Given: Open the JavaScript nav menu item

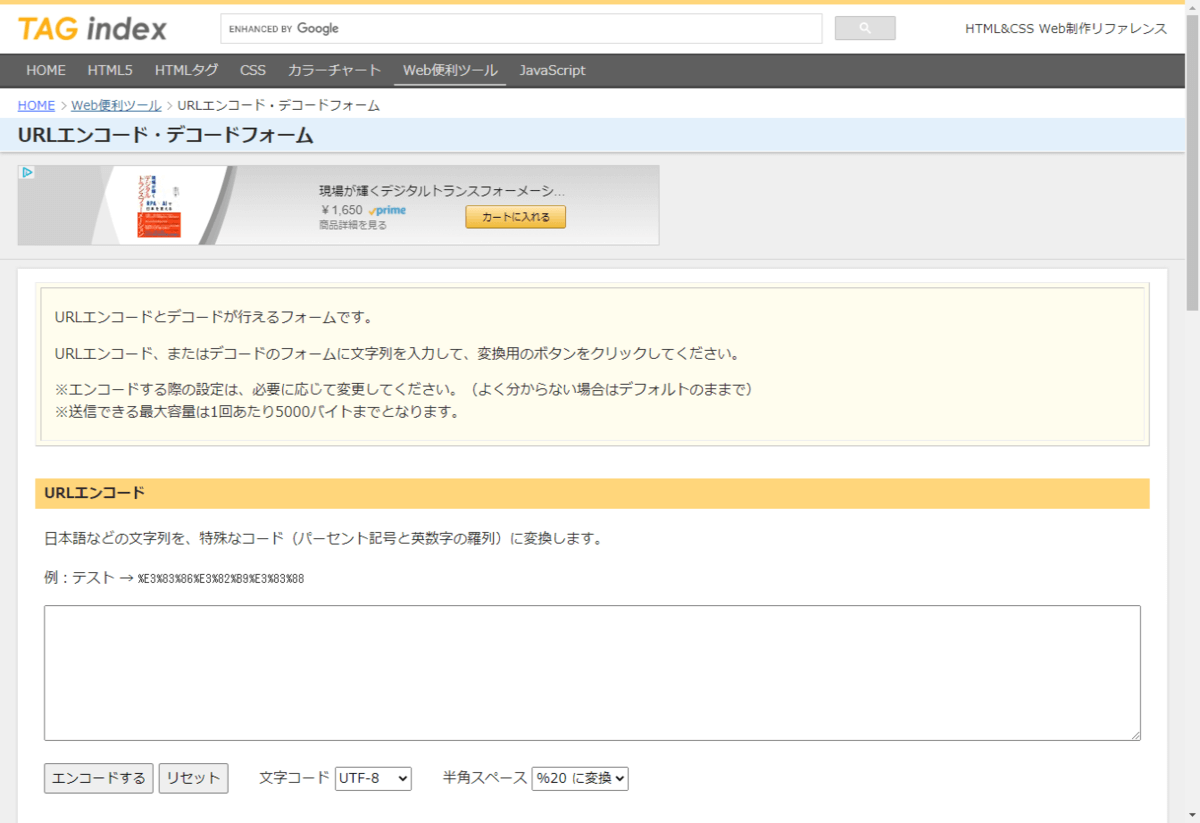Looking at the screenshot, I should [x=553, y=70].
